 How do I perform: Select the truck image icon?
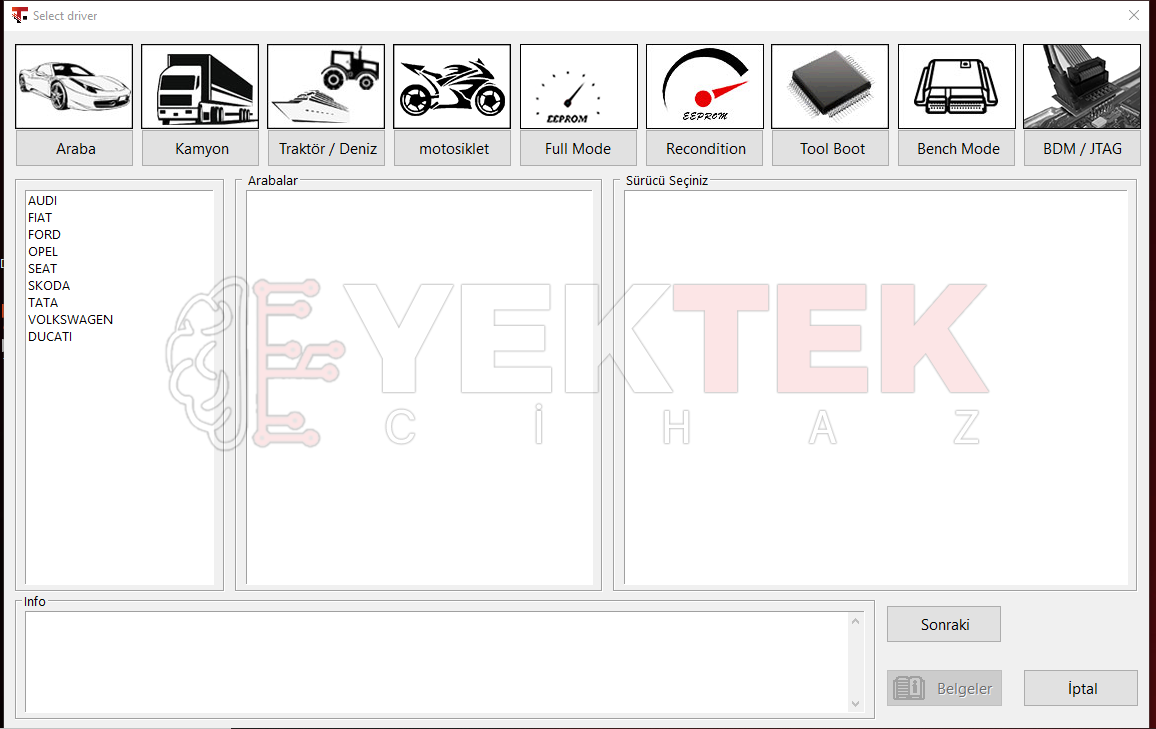pyautogui.click(x=200, y=86)
